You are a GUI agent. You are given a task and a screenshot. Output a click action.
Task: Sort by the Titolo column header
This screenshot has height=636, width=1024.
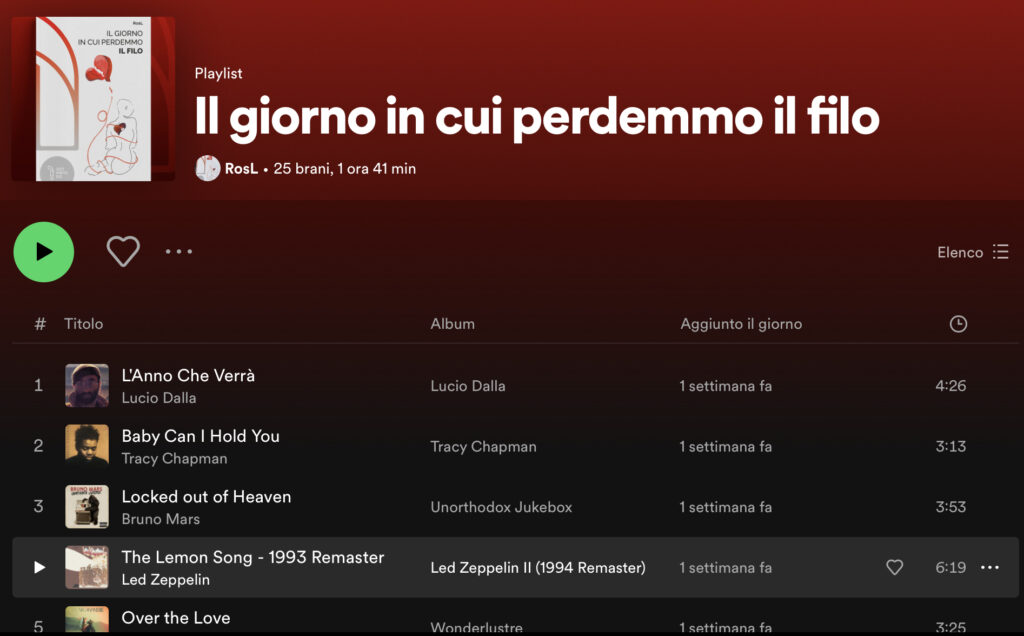coord(84,324)
